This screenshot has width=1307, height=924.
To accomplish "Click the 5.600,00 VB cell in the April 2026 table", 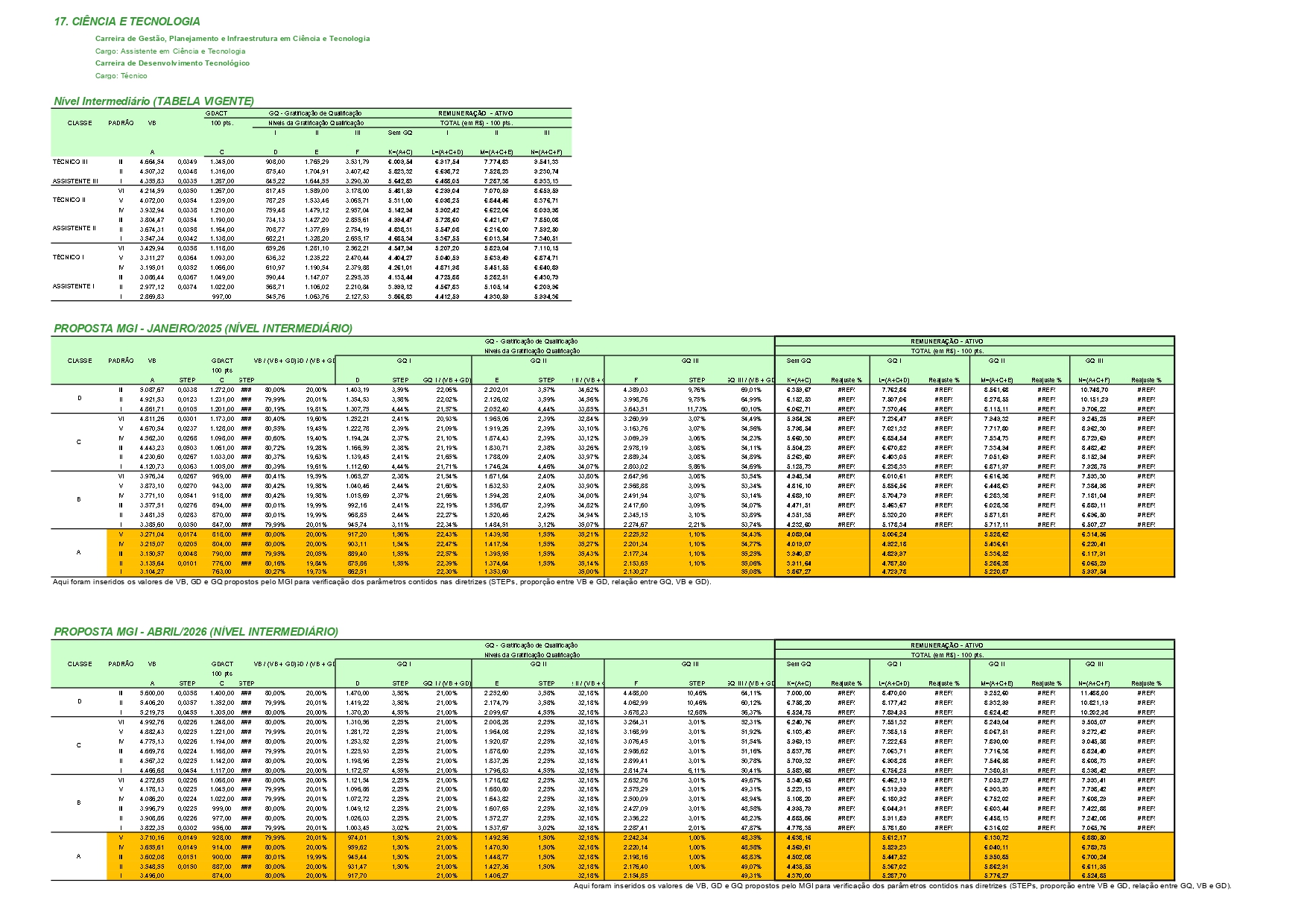I will pyautogui.click(x=152, y=693).
